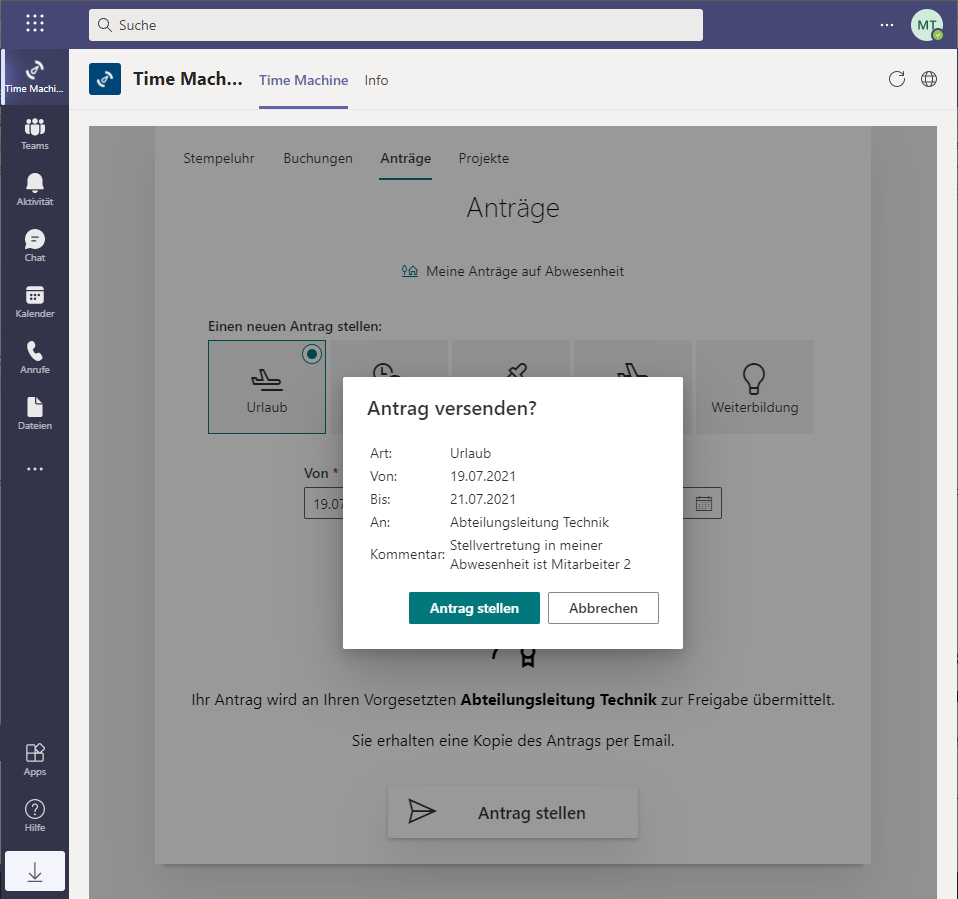Viewport: 958px width, 899px height.
Task: Open Hilfe in the sidebar
Action: point(35,815)
